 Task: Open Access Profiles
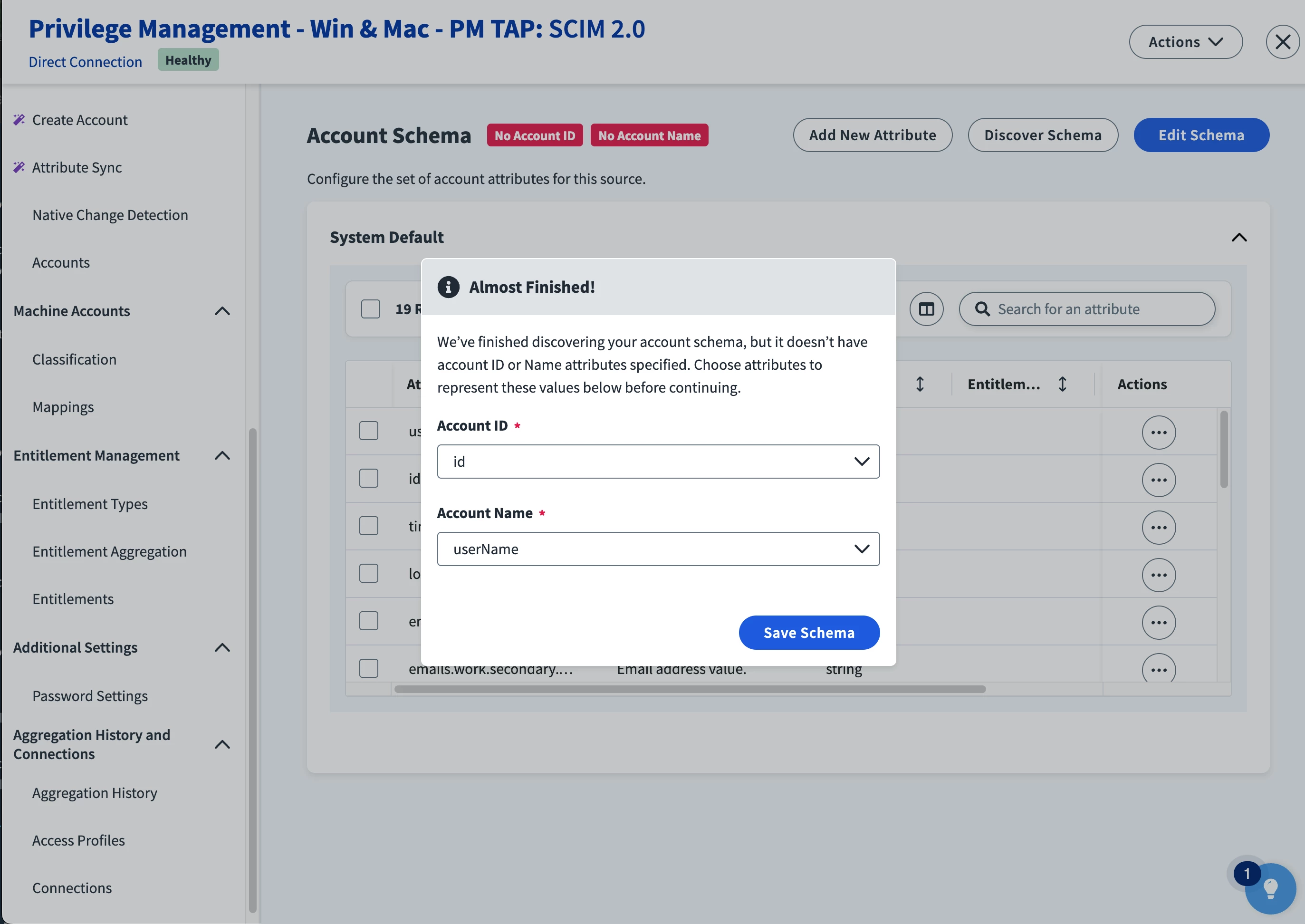click(78, 841)
